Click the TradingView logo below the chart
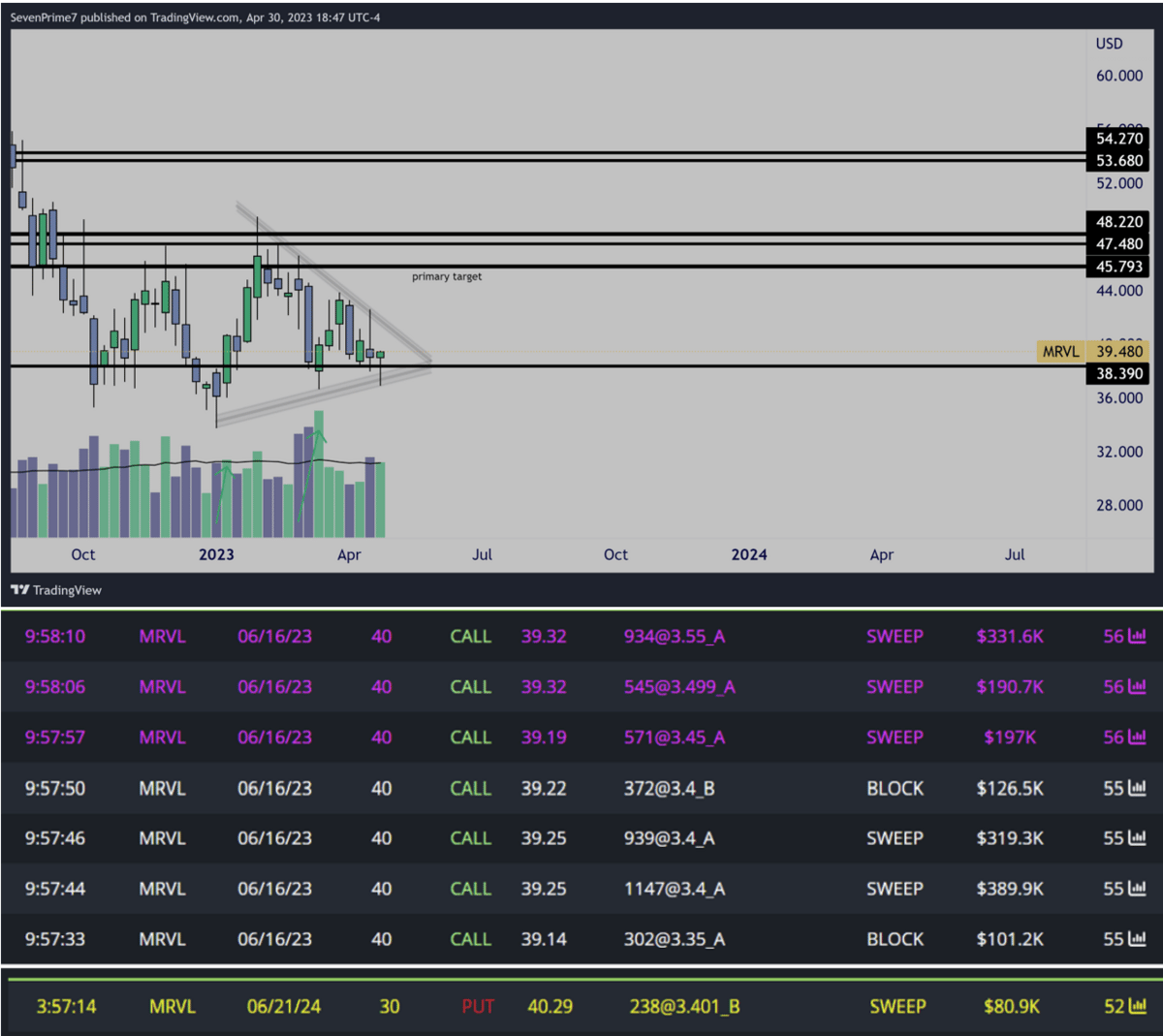1163x1036 pixels. click(x=56, y=590)
